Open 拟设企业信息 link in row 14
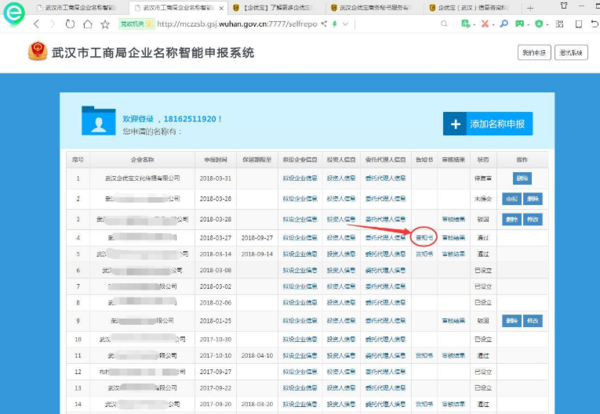Image resolution: width=600 pixels, height=414 pixels. coord(300,404)
